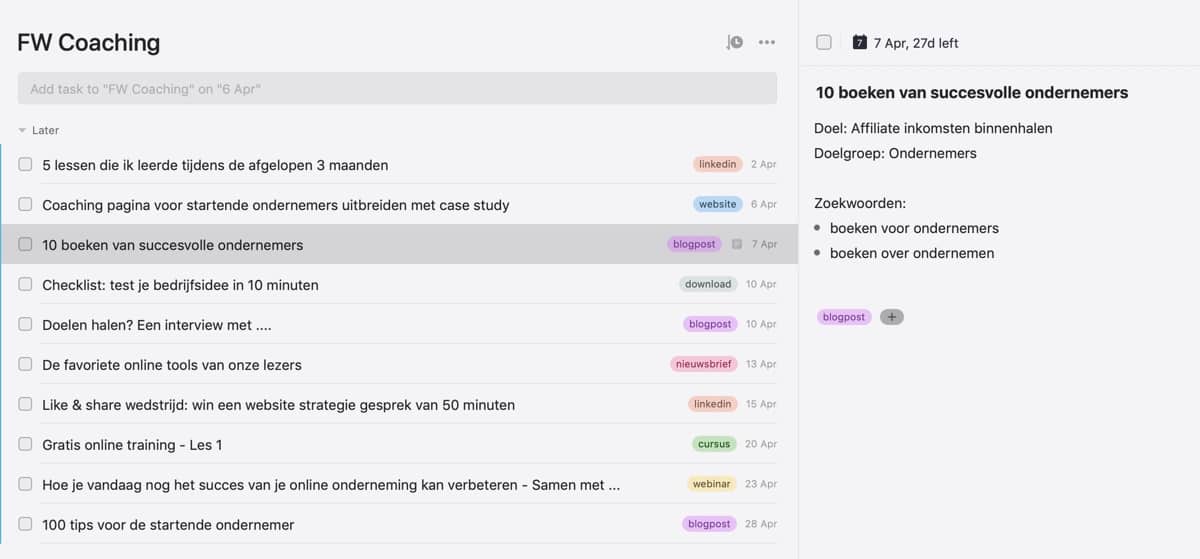The width and height of the screenshot is (1200, 559).
Task: Open the '10 Apr' date on Checklist task
Action: click(x=761, y=284)
